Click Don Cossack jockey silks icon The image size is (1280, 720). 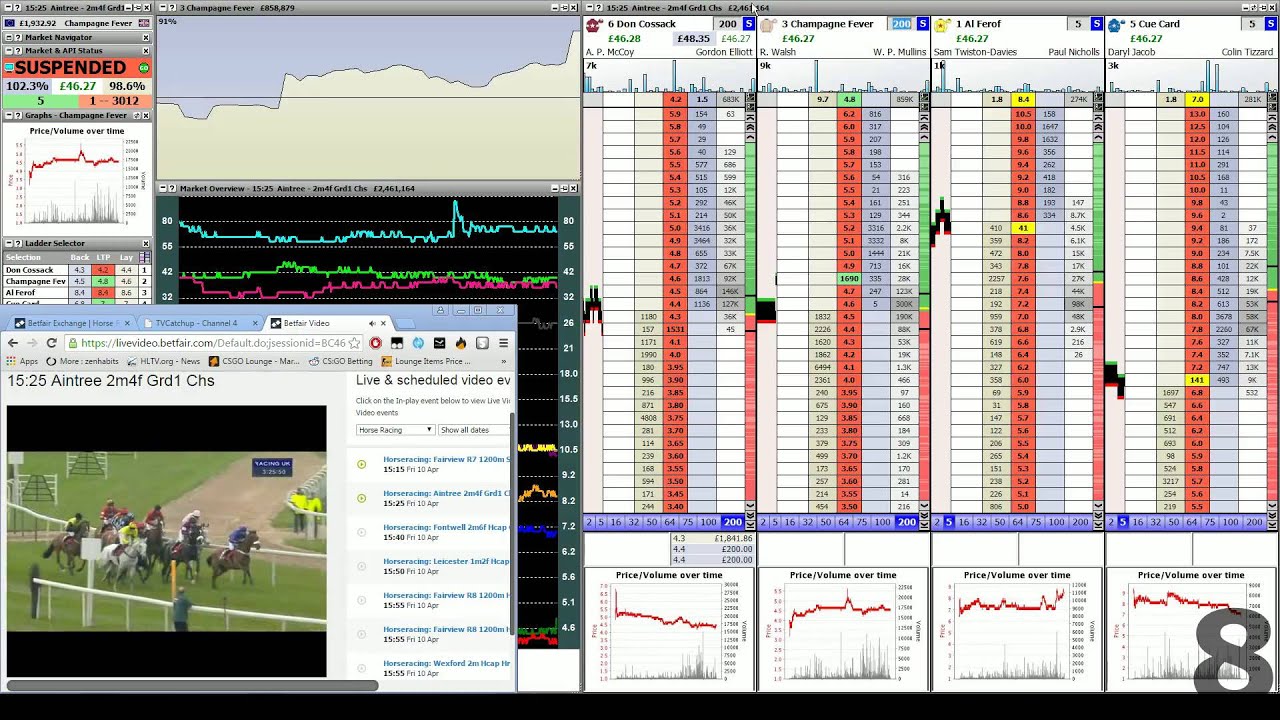(593, 24)
